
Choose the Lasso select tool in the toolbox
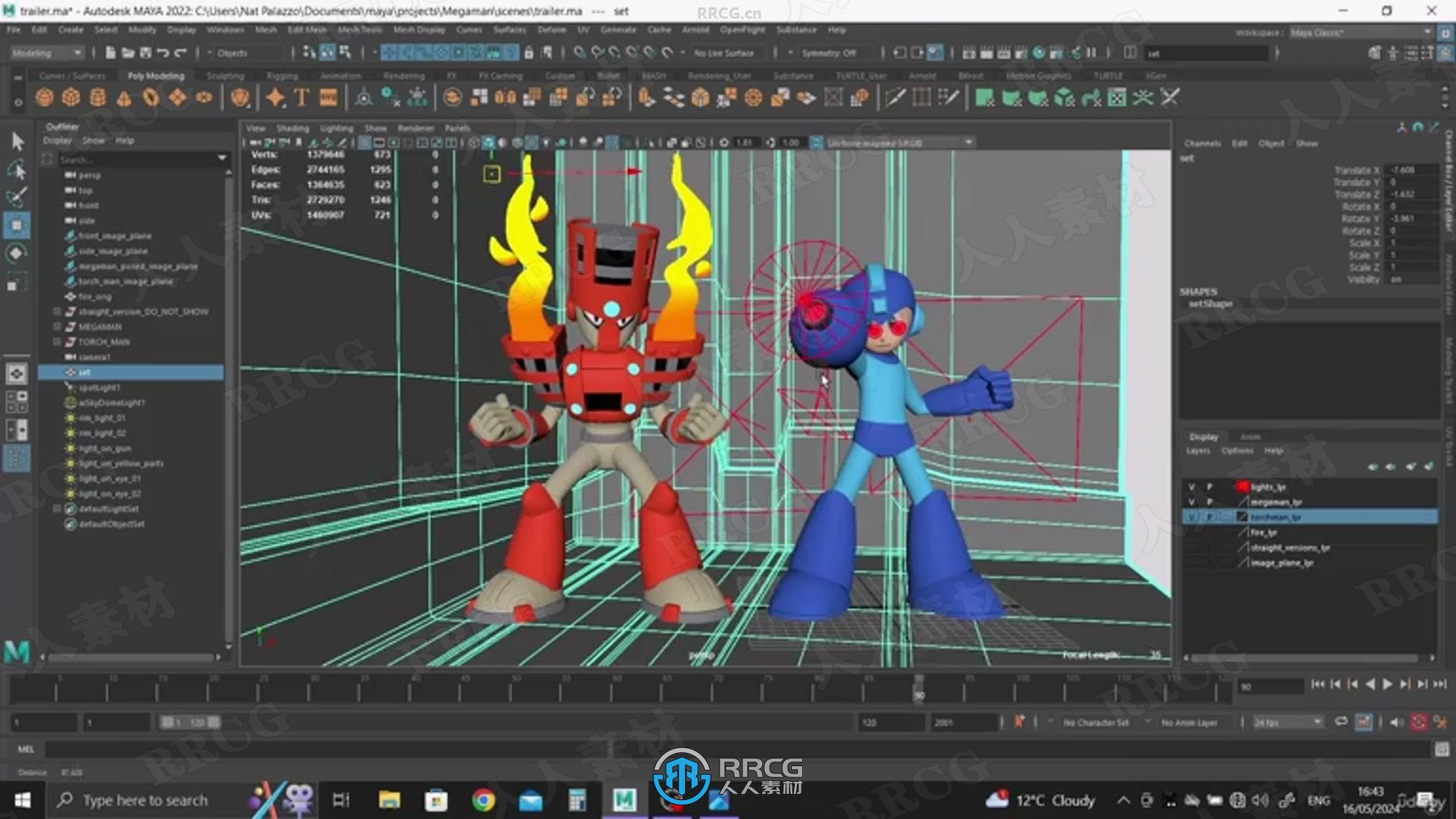click(x=17, y=169)
